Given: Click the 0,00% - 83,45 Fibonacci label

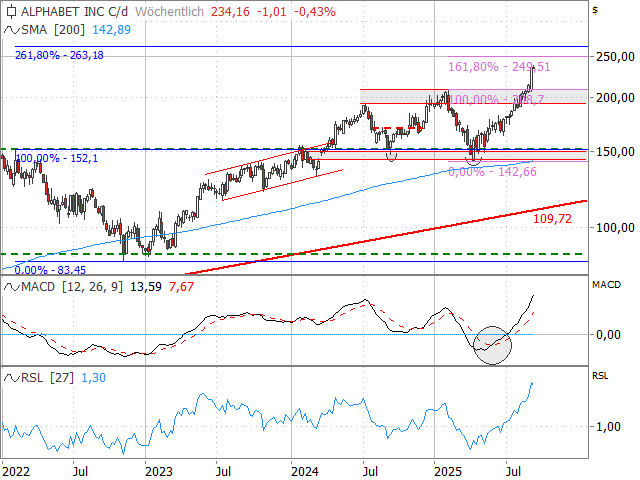Looking at the screenshot, I should tap(50, 270).
